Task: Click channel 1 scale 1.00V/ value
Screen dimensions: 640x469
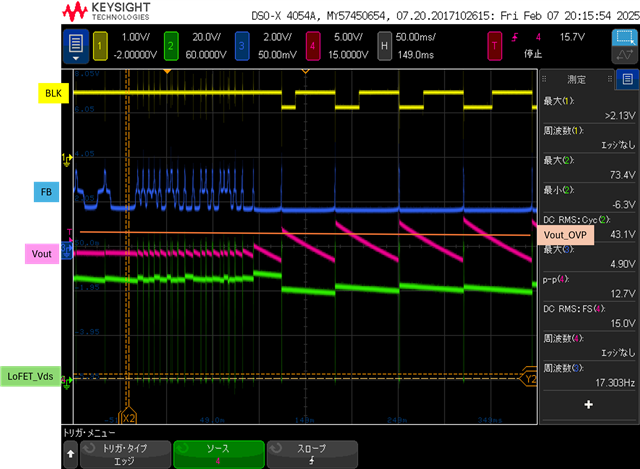Action: pos(135,37)
